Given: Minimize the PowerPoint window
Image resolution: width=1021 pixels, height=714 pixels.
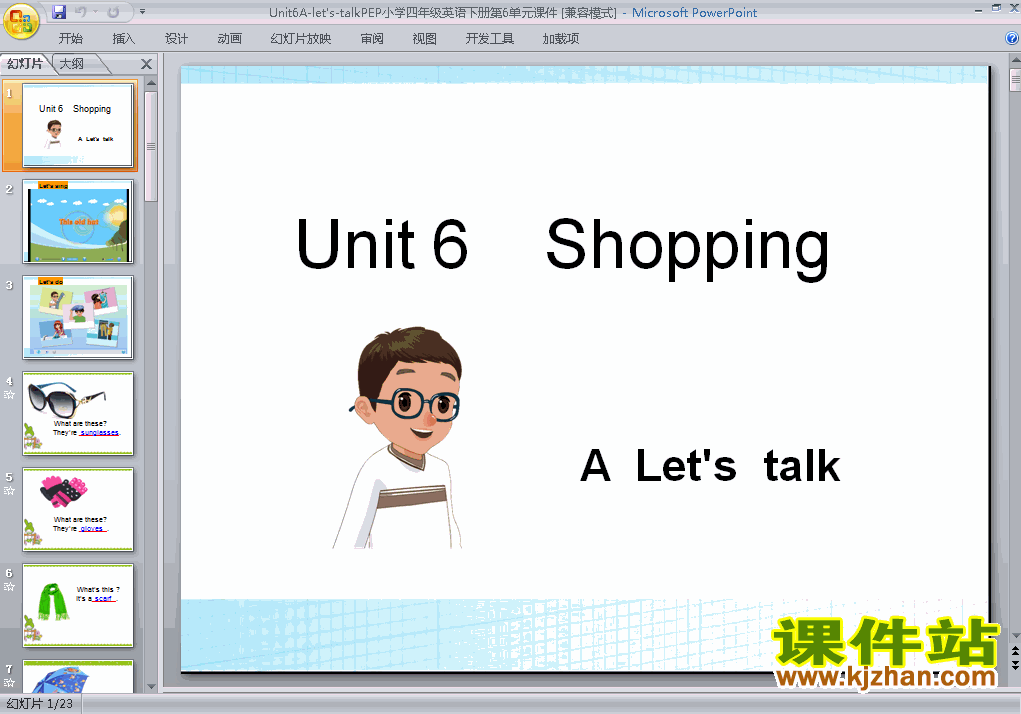Looking at the screenshot, I should point(978,9).
